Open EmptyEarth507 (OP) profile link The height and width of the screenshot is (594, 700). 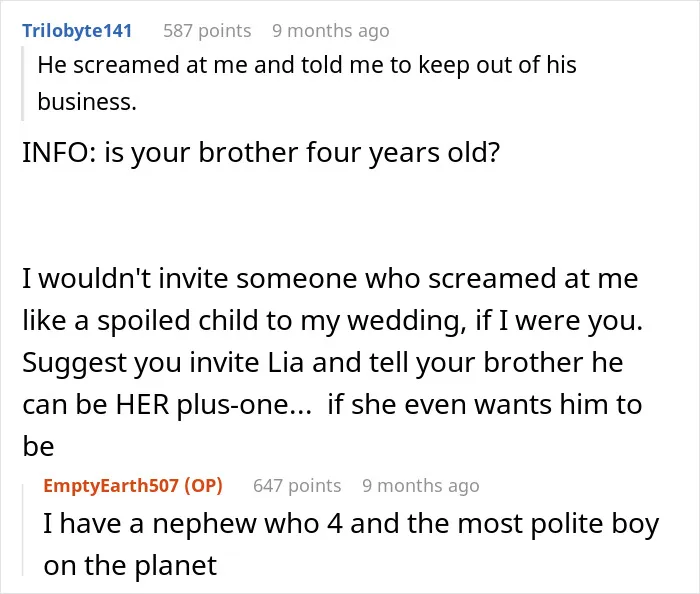point(133,486)
